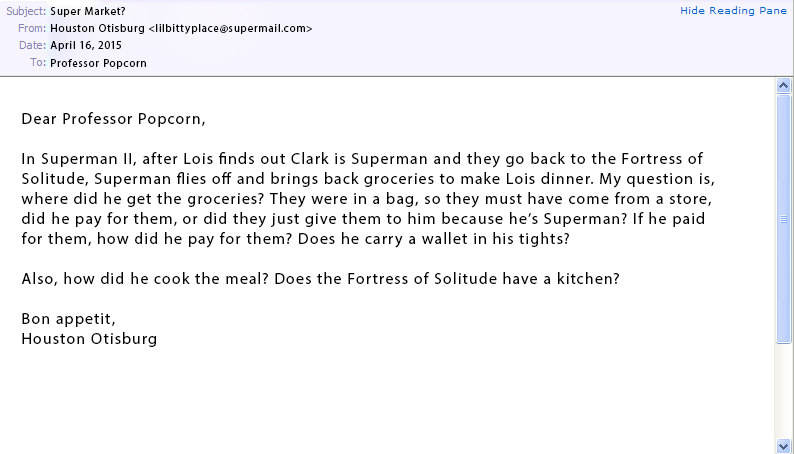
Task: Click the sender email address lilbittyplace@supermail.com
Action: pos(234,28)
